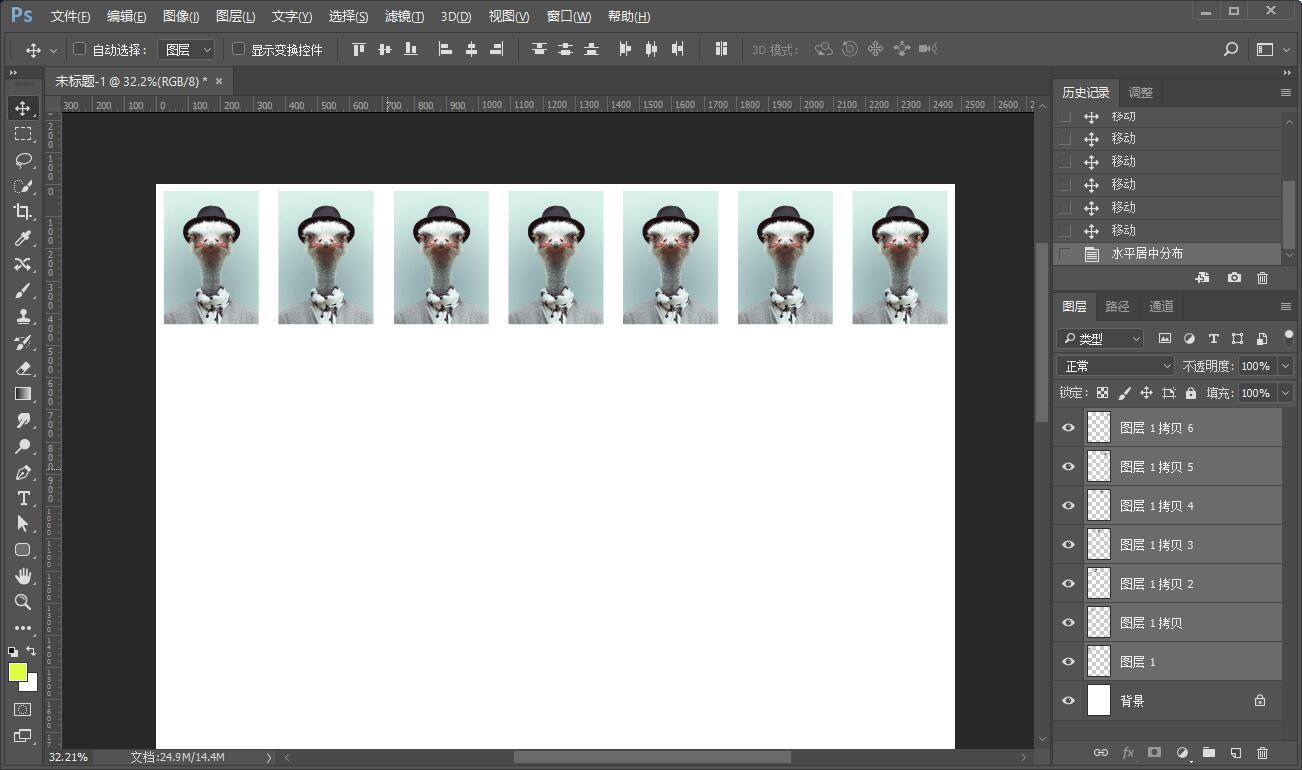1302x770 pixels.
Task: Expand the opacity 不透明度 slider arrow
Action: tap(1286, 366)
